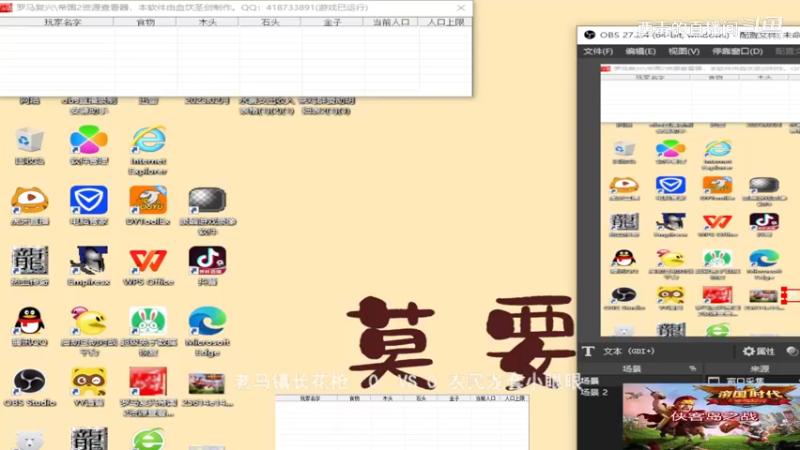
Task: Click the 石头 column header in resource viewer
Action: tap(269, 22)
